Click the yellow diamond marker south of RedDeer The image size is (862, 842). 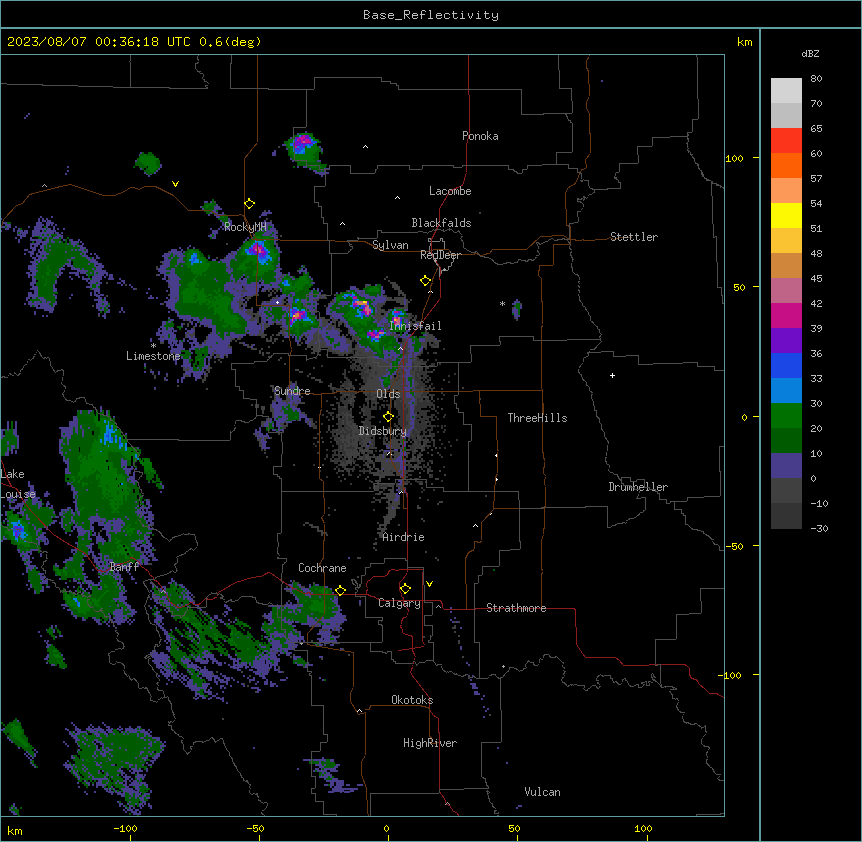coord(425,281)
